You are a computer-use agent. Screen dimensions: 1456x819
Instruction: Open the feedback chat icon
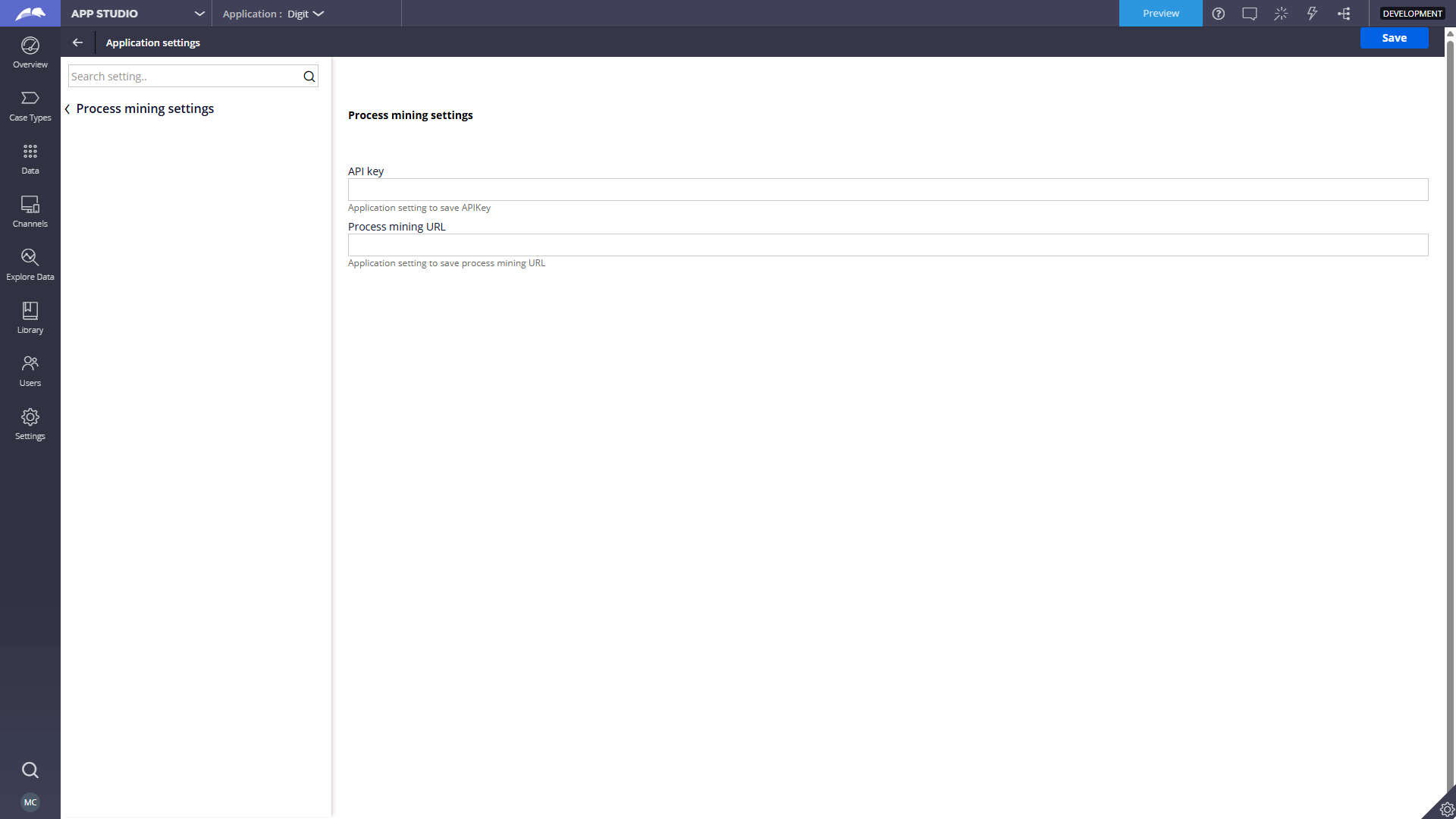coord(1250,13)
